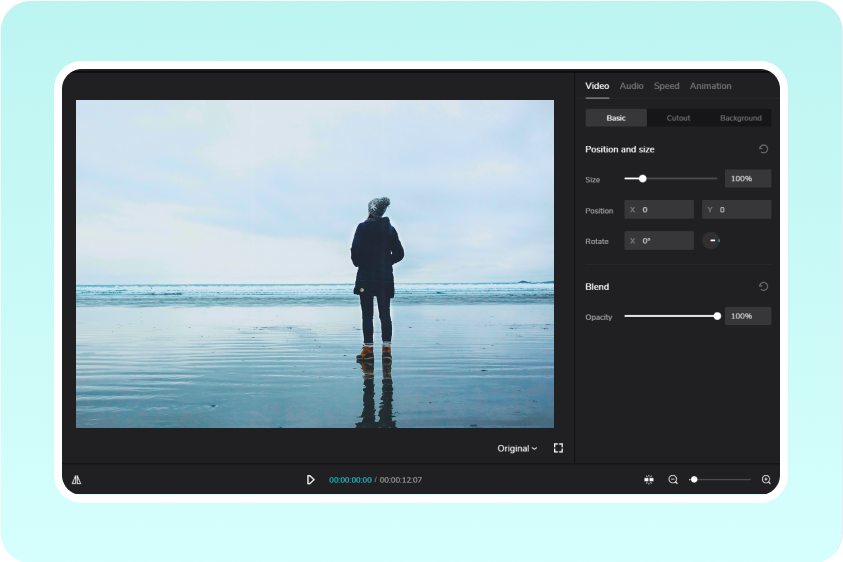Select the Basic sub-tab
The width and height of the screenshot is (843, 562).
(616, 118)
